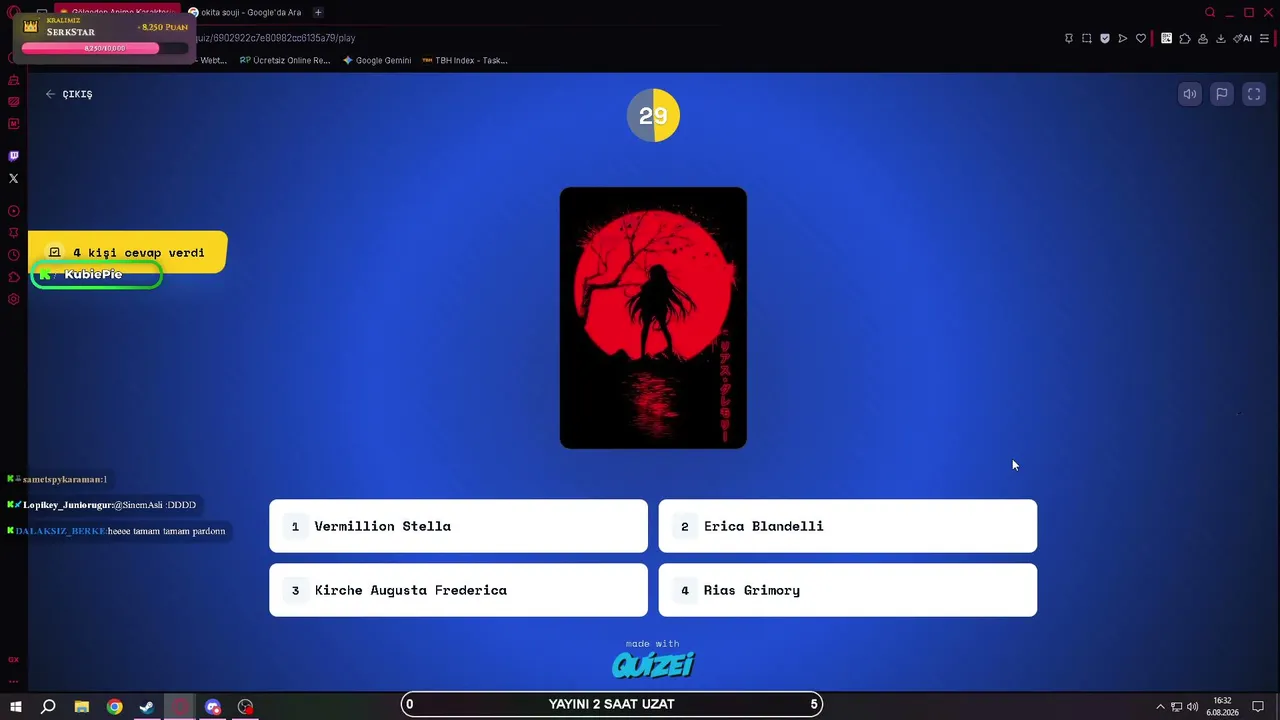1280x720 pixels.
Task: Open X (Twitter) in the browser sidebar
Action: pos(14,178)
